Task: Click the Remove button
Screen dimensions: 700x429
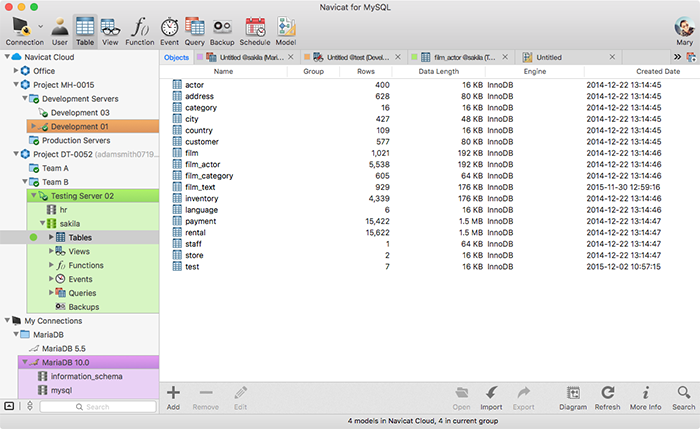Action: [x=206, y=398]
